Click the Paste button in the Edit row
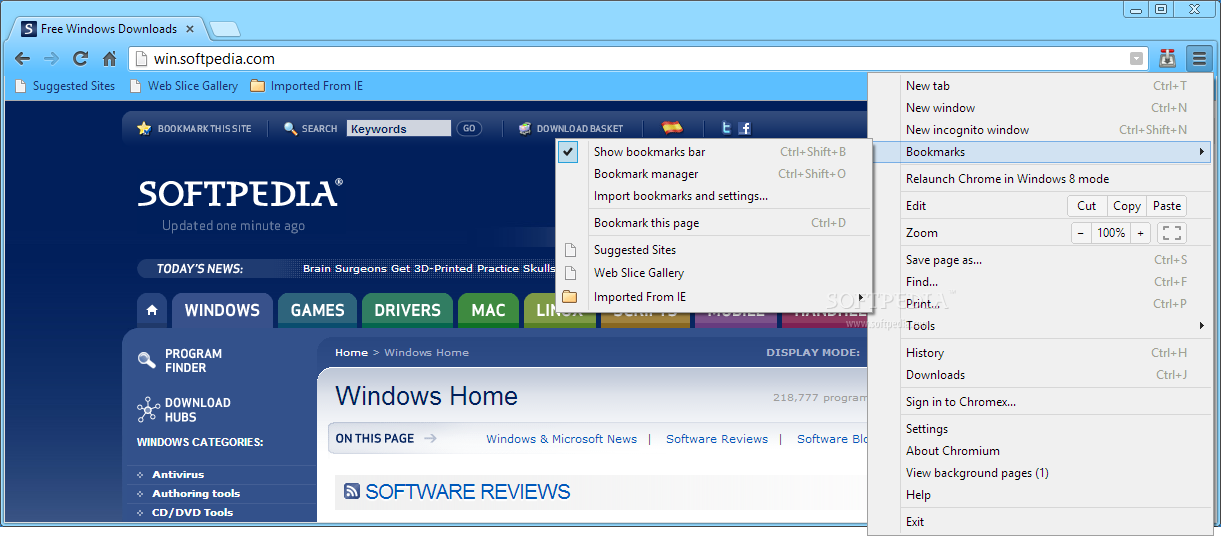 point(1167,206)
